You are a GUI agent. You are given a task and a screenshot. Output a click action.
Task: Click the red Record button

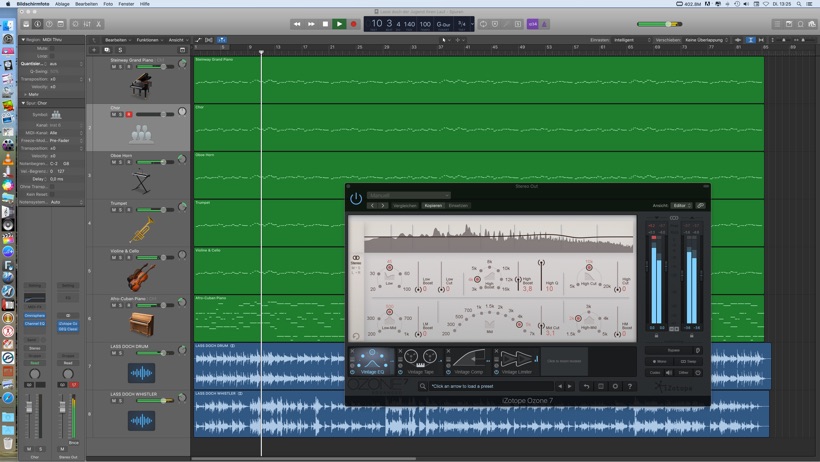pos(354,24)
